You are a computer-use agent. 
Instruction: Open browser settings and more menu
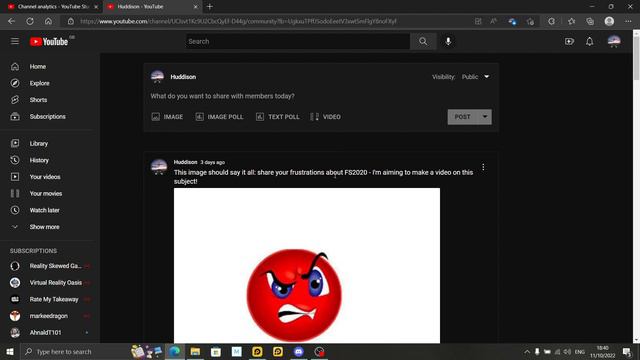pyautogui.click(x=628, y=21)
